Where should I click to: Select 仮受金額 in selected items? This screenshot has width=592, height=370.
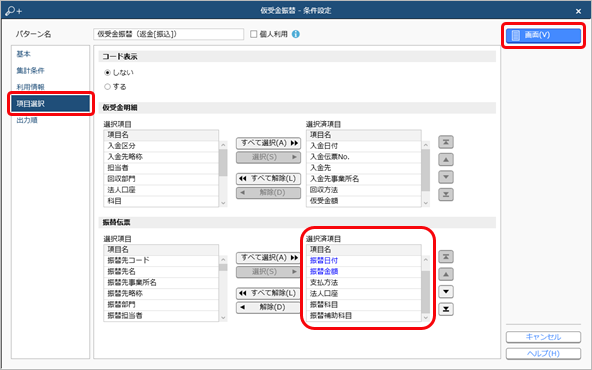[364, 201]
